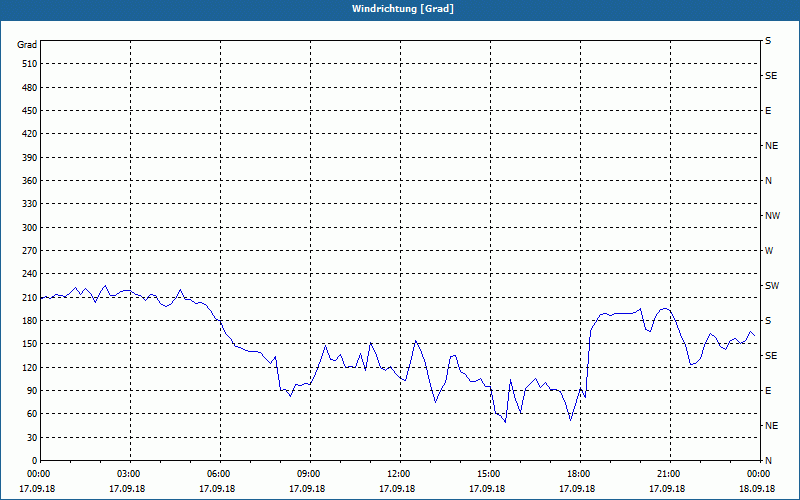Click the 09:00 time label
Image resolution: width=800 pixels, height=500 pixels.
tap(308, 474)
